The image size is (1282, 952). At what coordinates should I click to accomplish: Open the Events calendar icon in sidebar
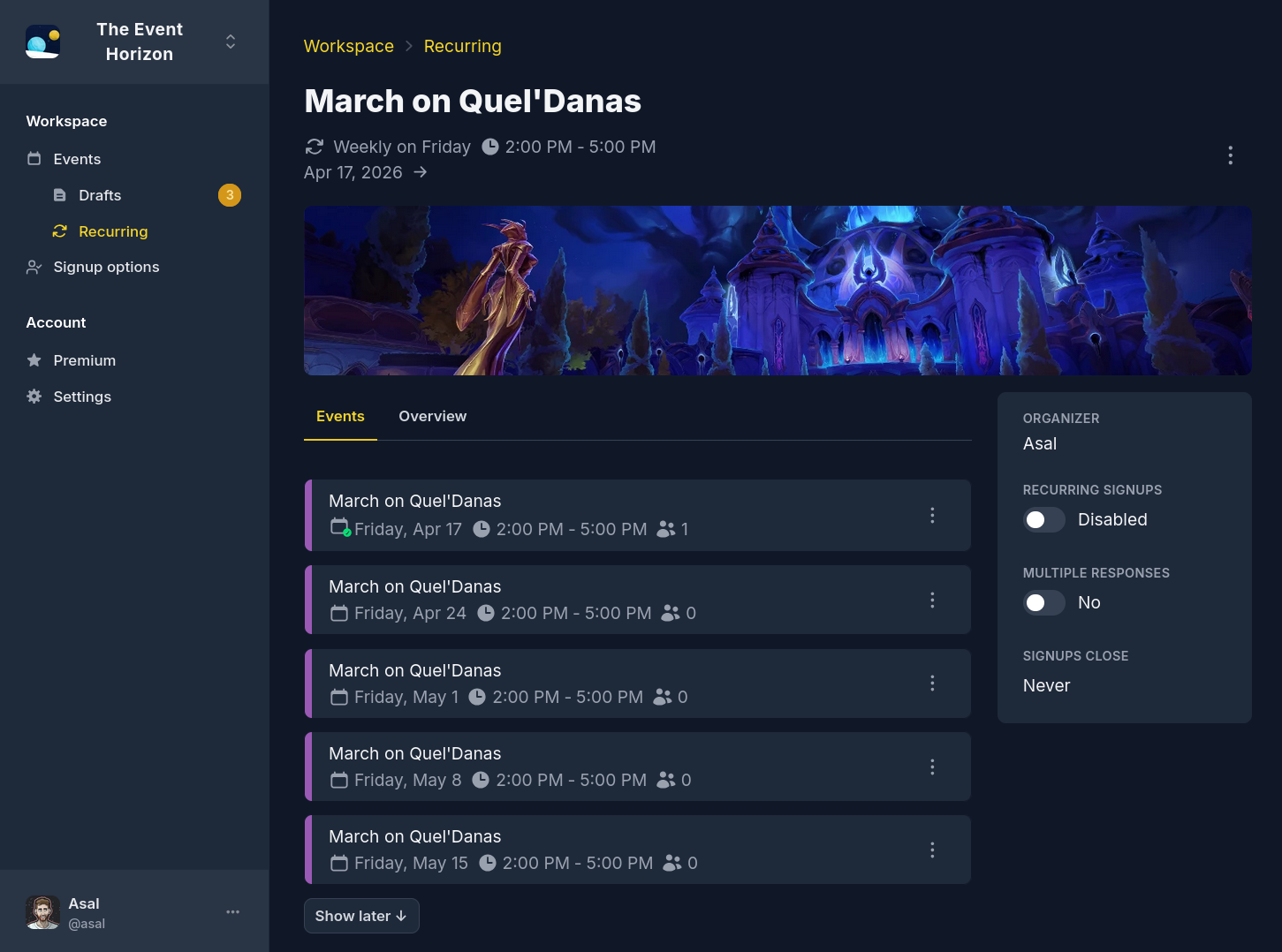34,158
